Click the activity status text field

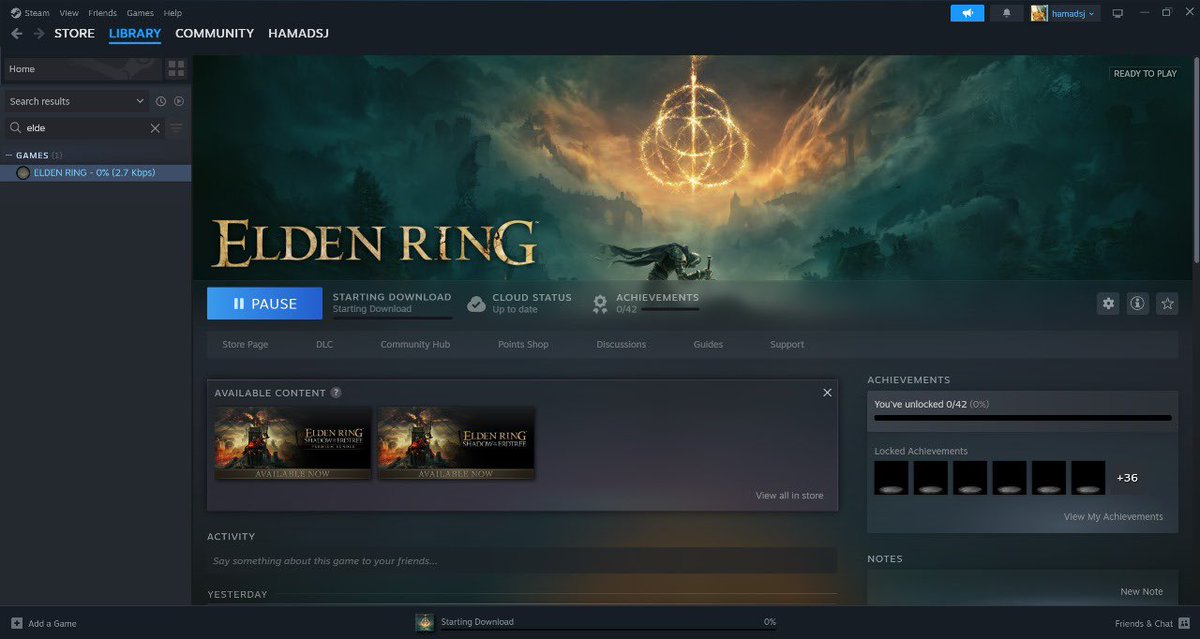point(522,561)
